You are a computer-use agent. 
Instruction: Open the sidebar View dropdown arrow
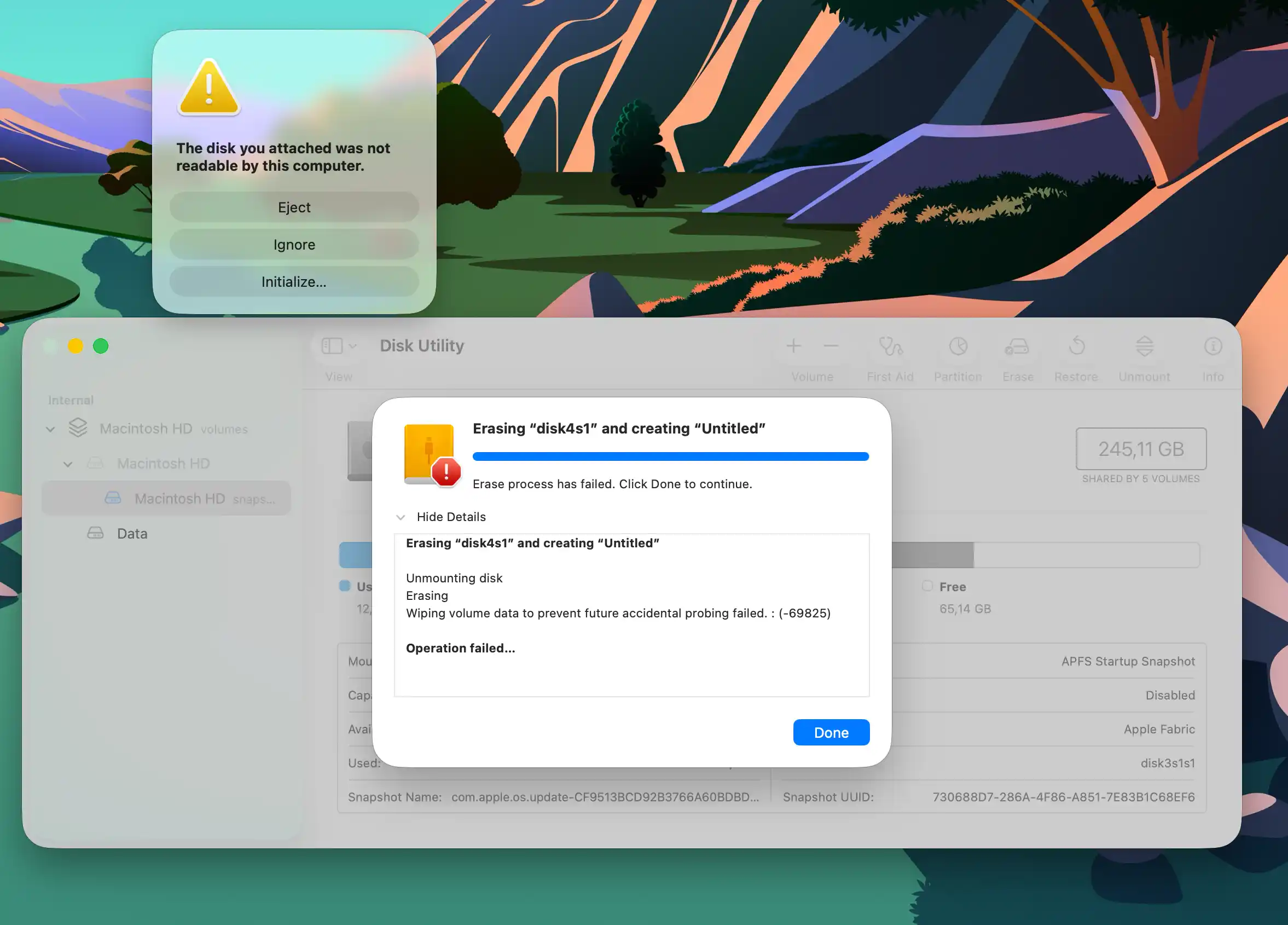coord(353,346)
